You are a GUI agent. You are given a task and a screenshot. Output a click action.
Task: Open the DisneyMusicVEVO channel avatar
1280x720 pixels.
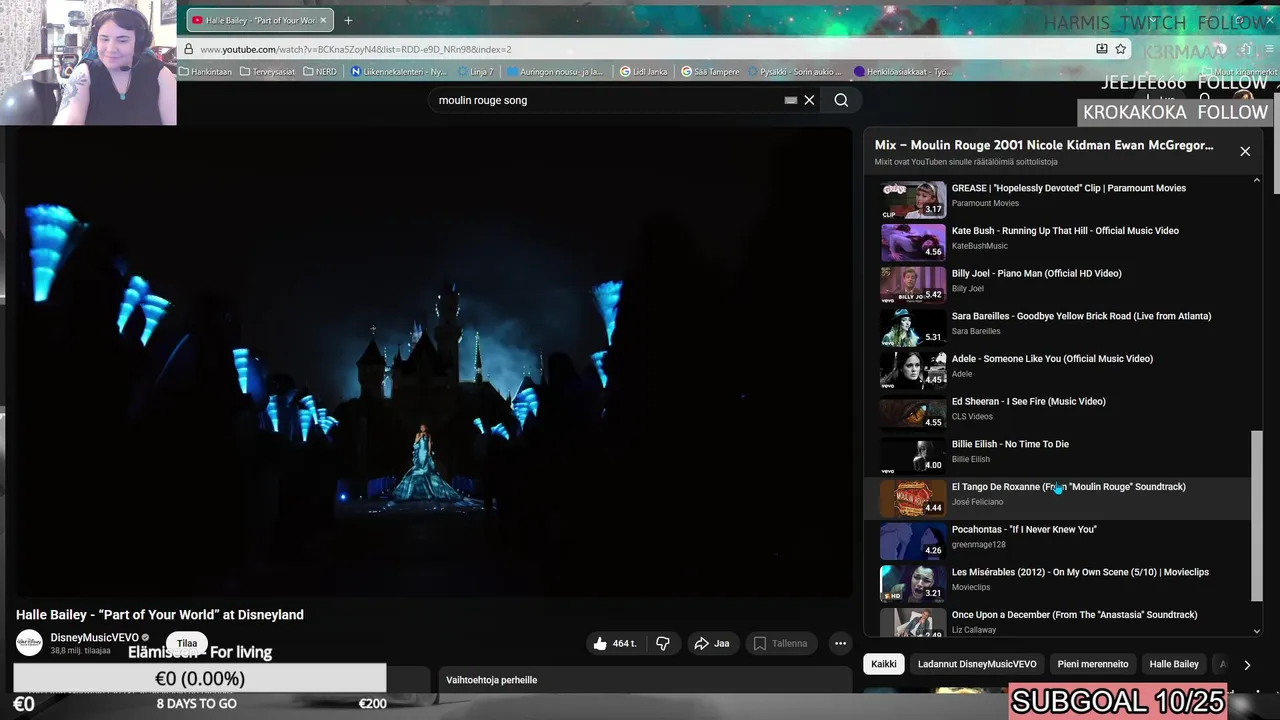[30, 643]
